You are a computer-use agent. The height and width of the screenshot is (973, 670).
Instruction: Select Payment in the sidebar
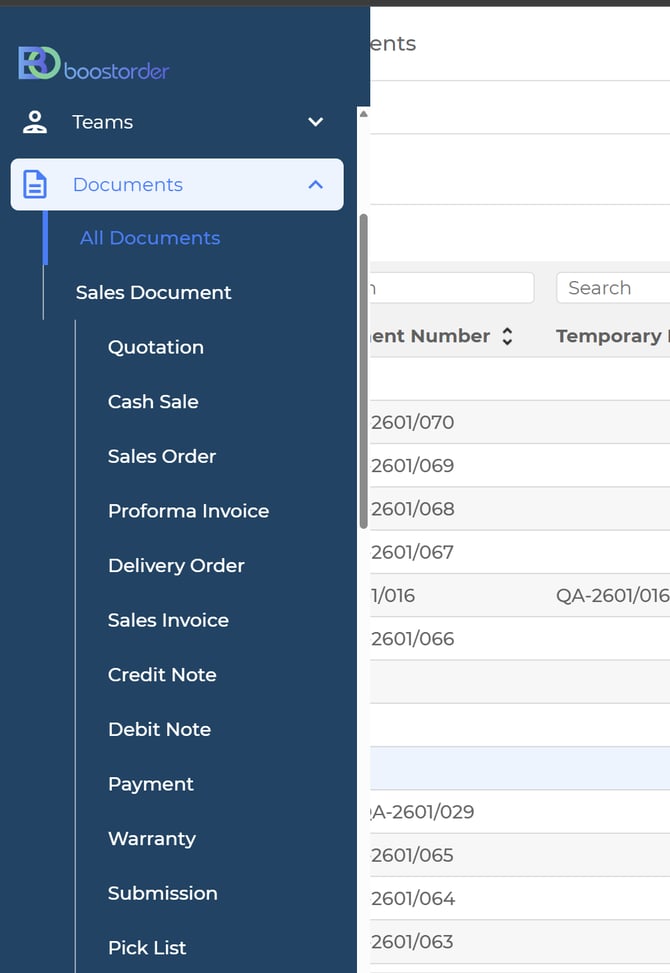click(x=150, y=784)
